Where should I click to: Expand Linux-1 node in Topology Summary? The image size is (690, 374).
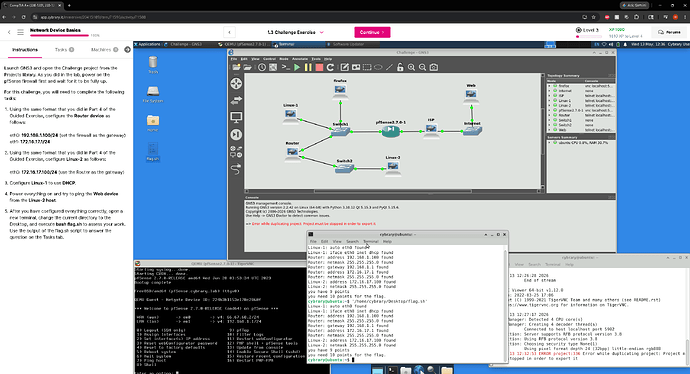pyautogui.click(x=550, y=100)
